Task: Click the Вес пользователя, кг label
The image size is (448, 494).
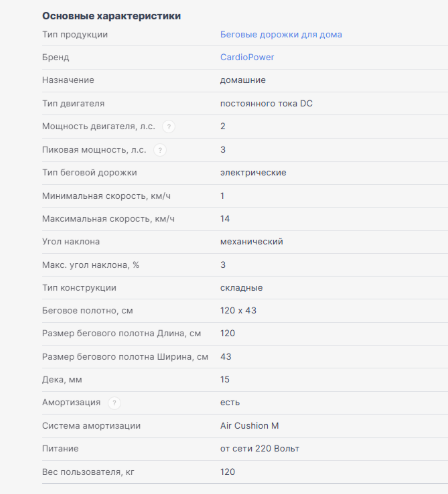Action: click(x=88, y=472)
